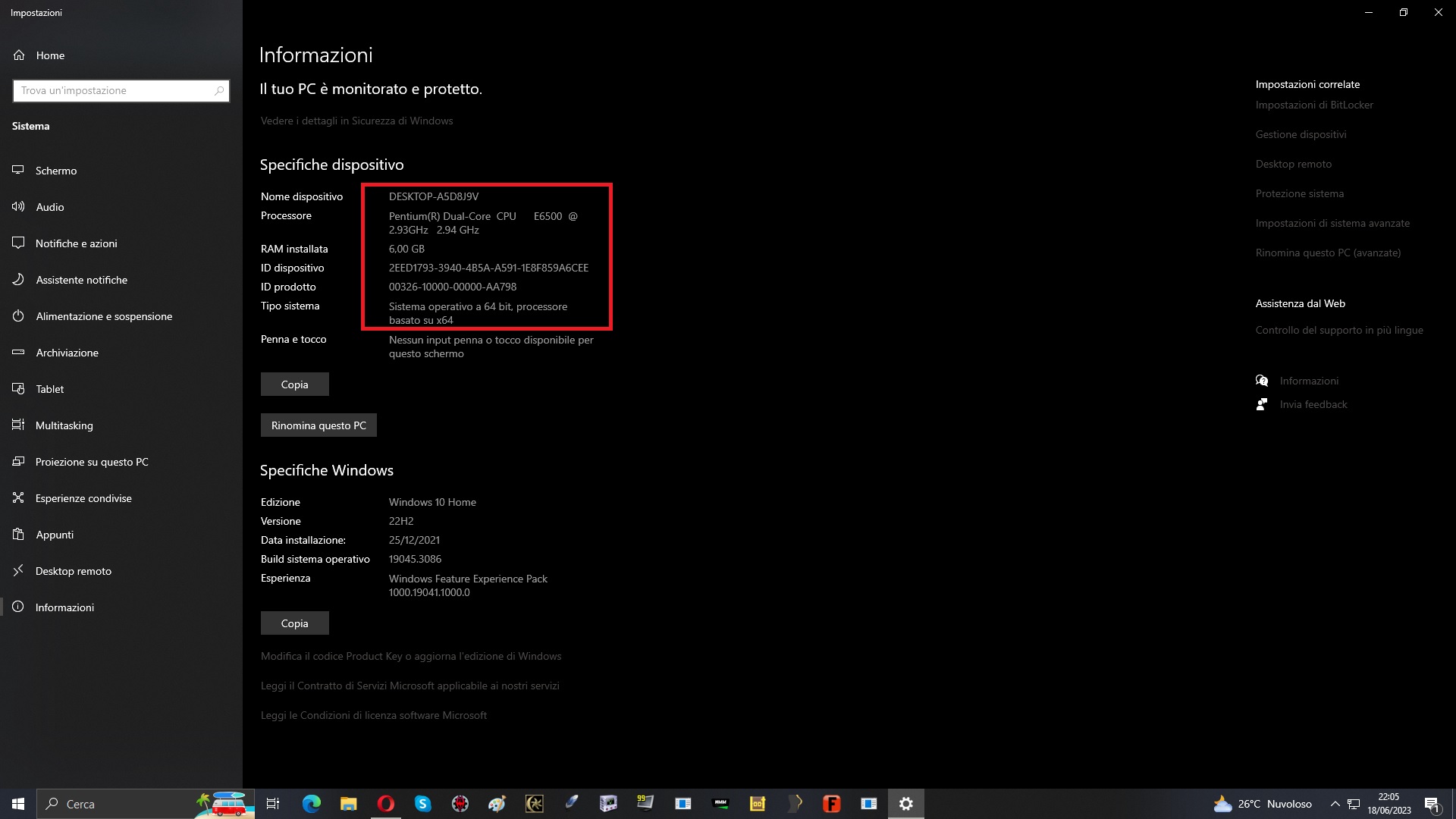
Task: Click product ID 00326-10000-00000-AA798
Action: [453, 287]
